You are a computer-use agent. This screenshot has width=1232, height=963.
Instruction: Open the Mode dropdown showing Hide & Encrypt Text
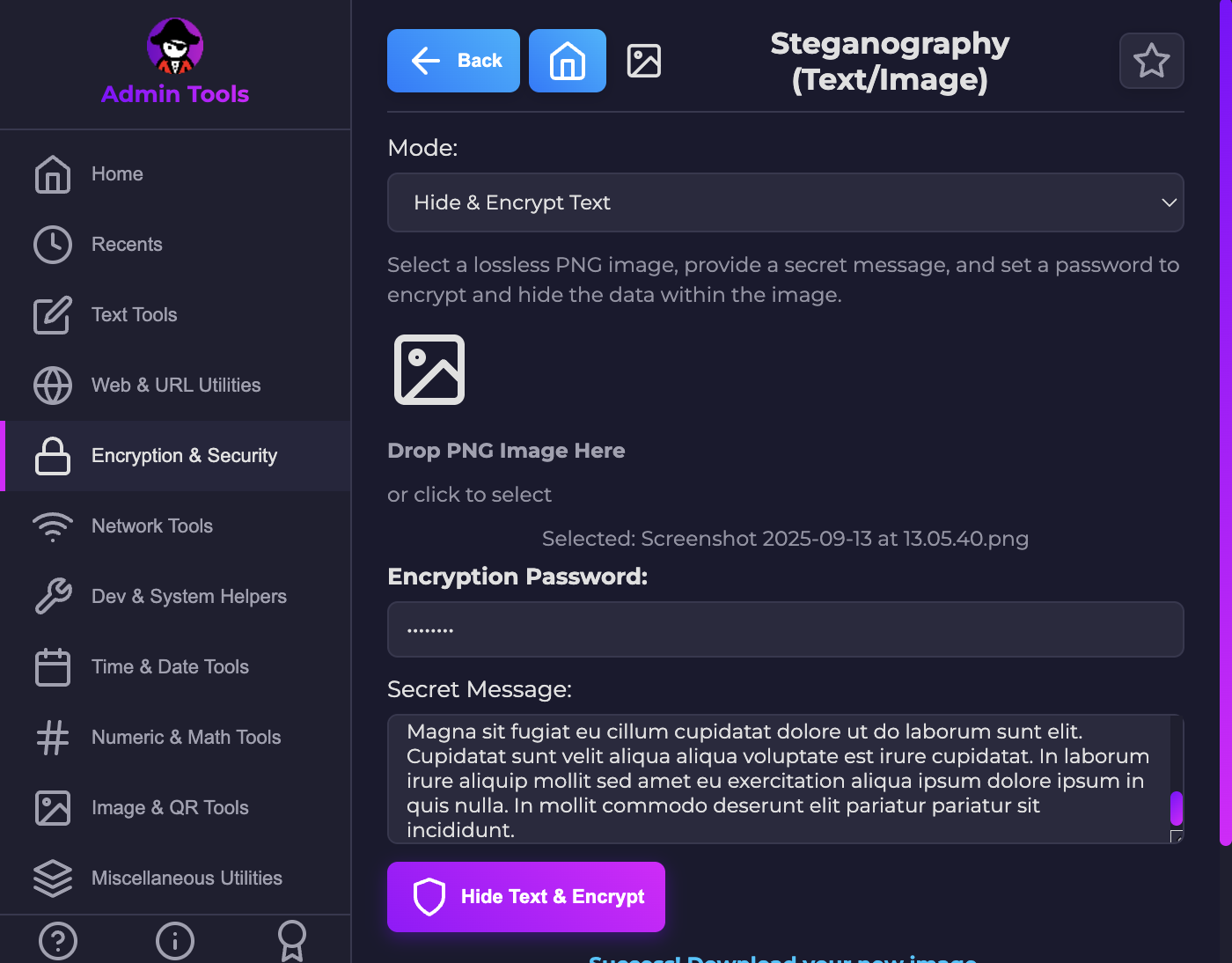[x=785, y=202]
